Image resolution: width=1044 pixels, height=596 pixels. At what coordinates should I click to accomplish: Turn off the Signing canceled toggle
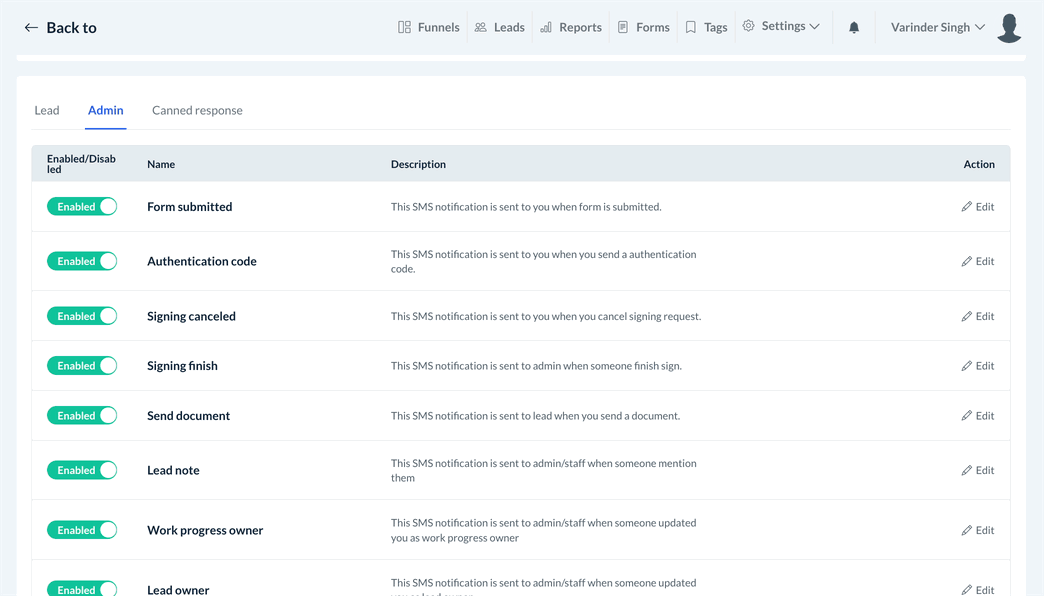tap(82, 316)
